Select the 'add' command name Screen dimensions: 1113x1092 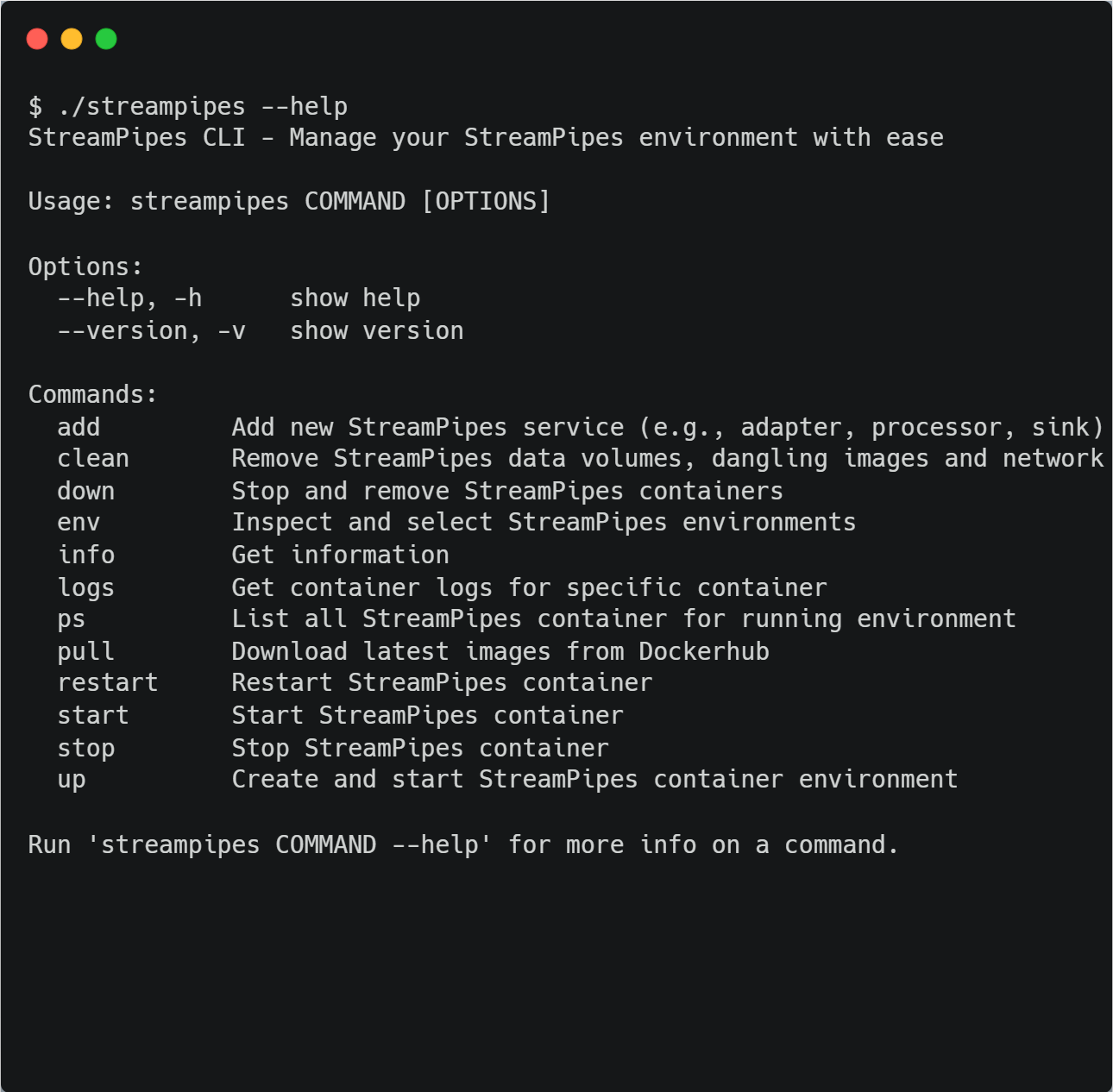[x=79, y=428]
